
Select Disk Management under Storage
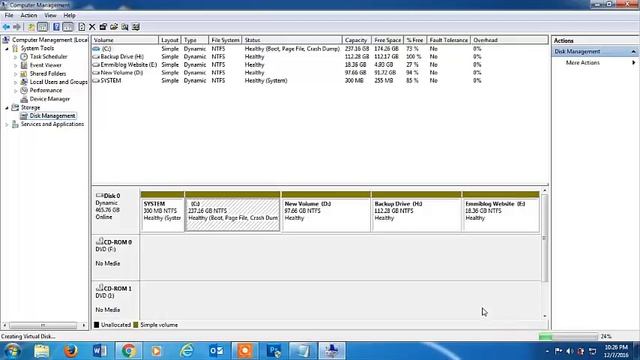click(52, 116)
